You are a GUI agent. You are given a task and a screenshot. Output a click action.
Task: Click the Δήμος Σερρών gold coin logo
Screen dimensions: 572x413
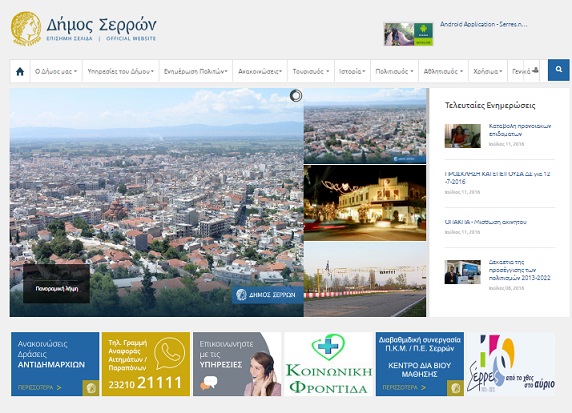click(26, 28)
